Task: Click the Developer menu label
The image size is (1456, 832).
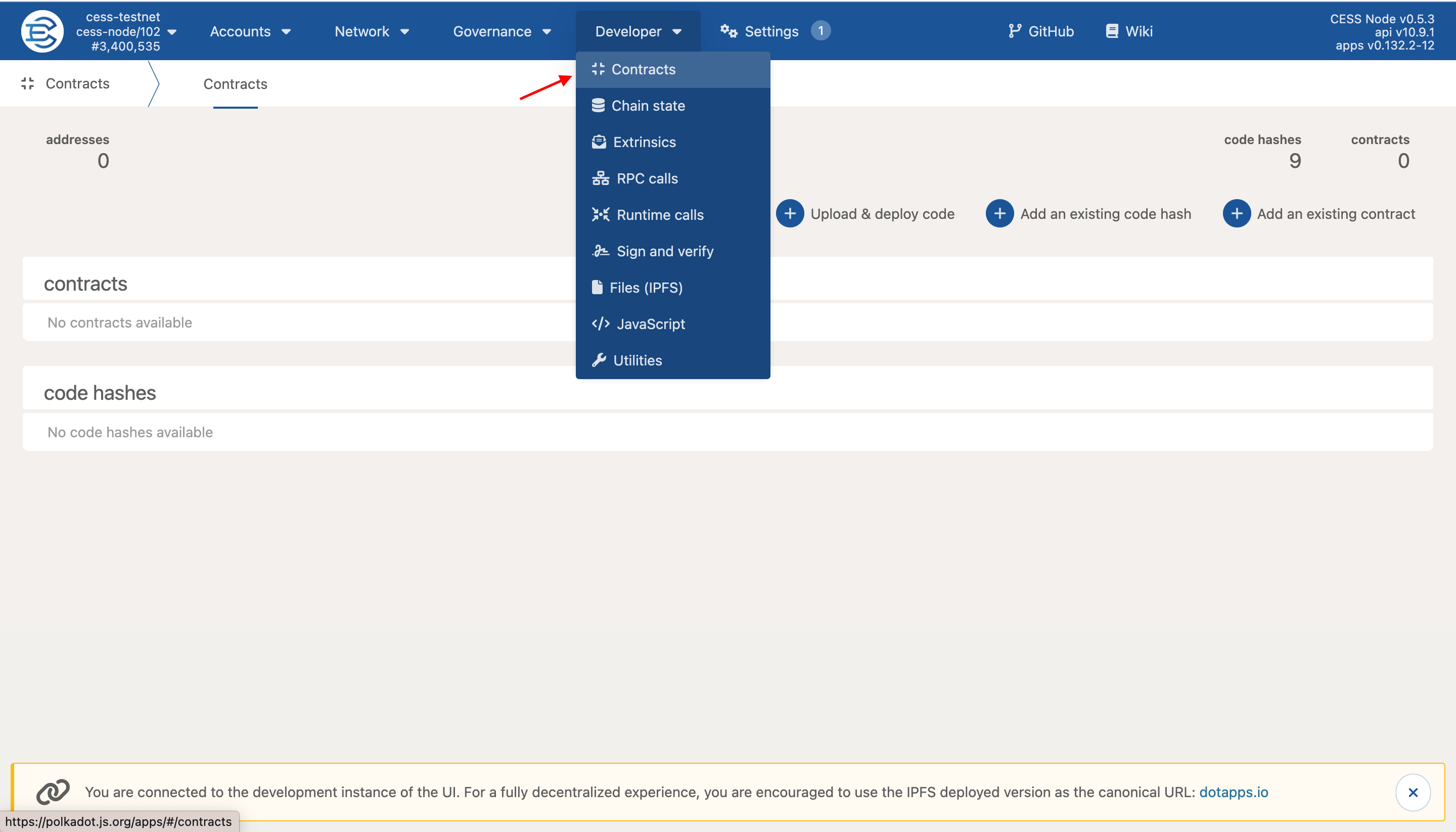Action: point(628,31)
